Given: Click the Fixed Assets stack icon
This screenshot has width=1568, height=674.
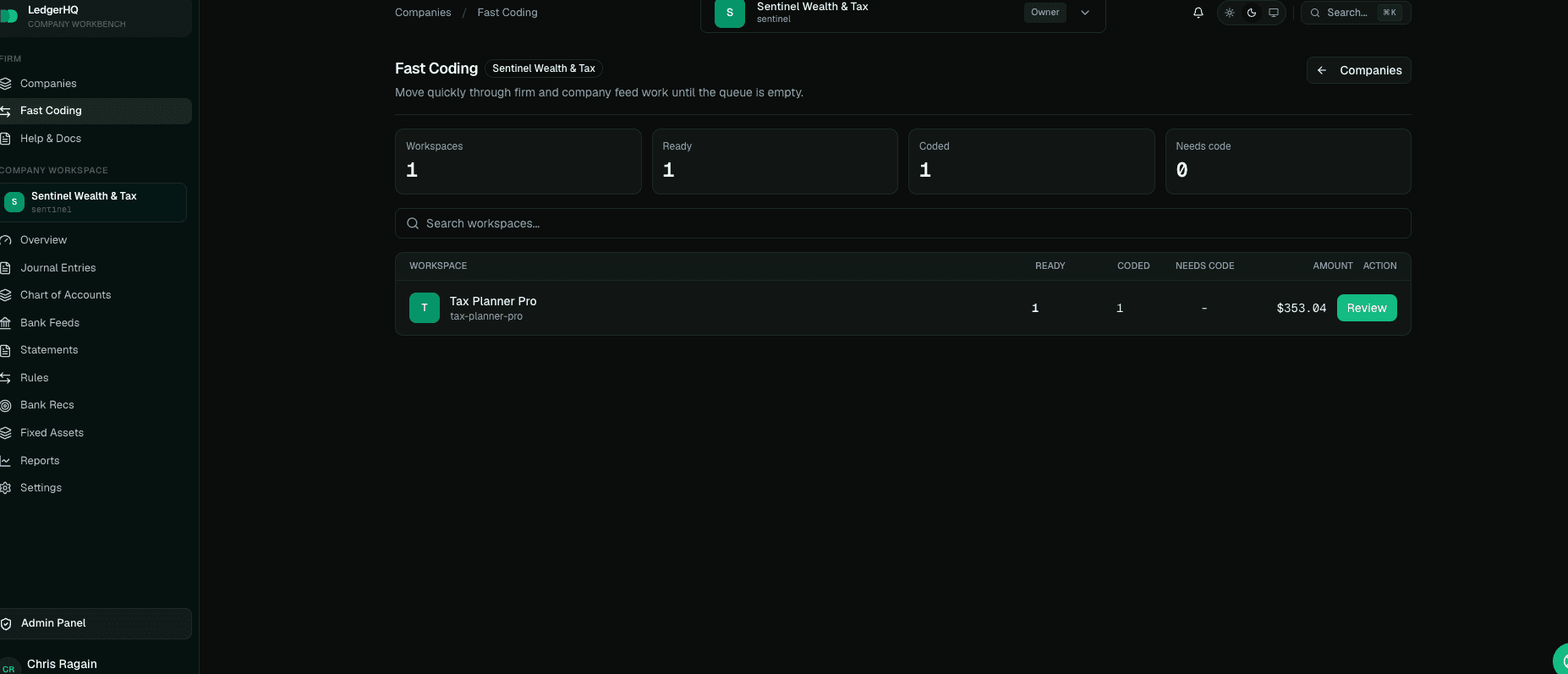Looking at the screenshot, I should pyautogui.click(x=5, y=433).
